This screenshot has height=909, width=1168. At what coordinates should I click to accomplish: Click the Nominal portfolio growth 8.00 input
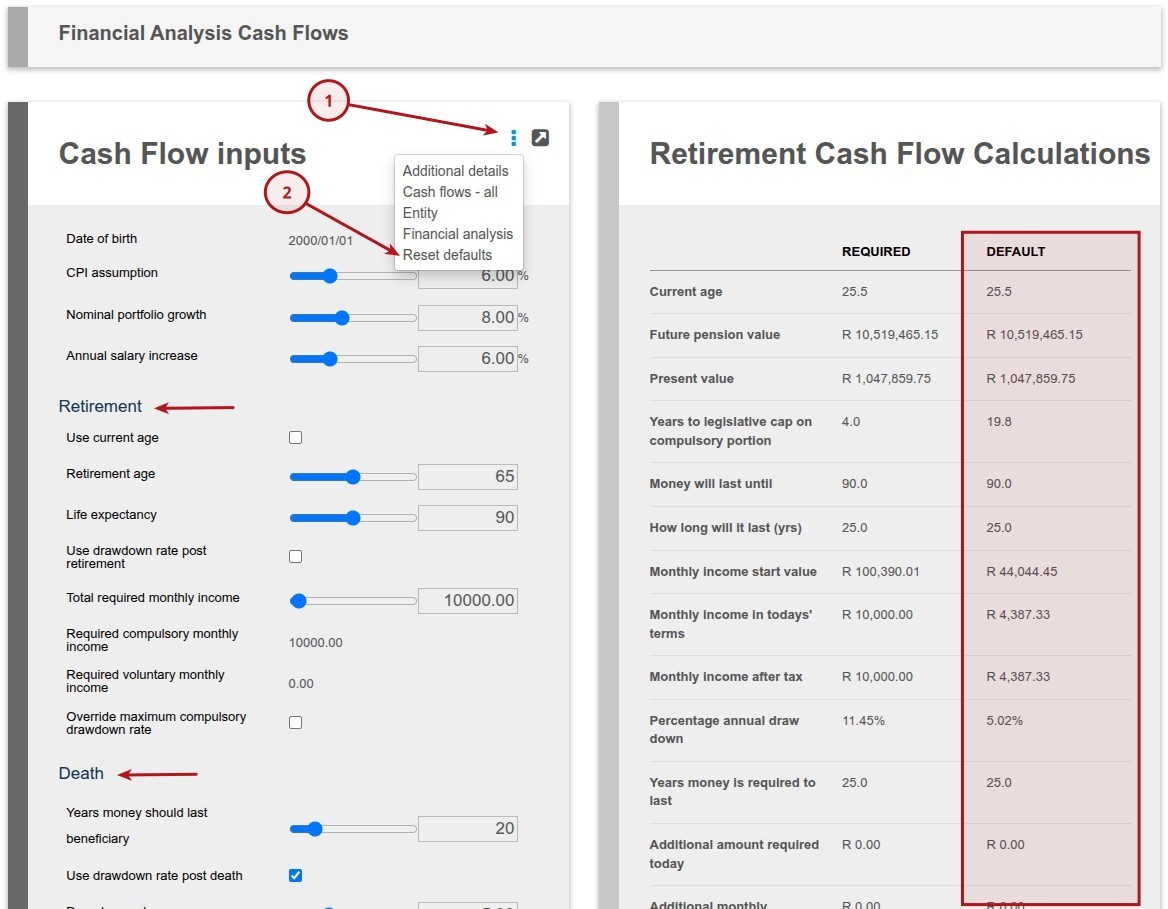tap(468, 317)
